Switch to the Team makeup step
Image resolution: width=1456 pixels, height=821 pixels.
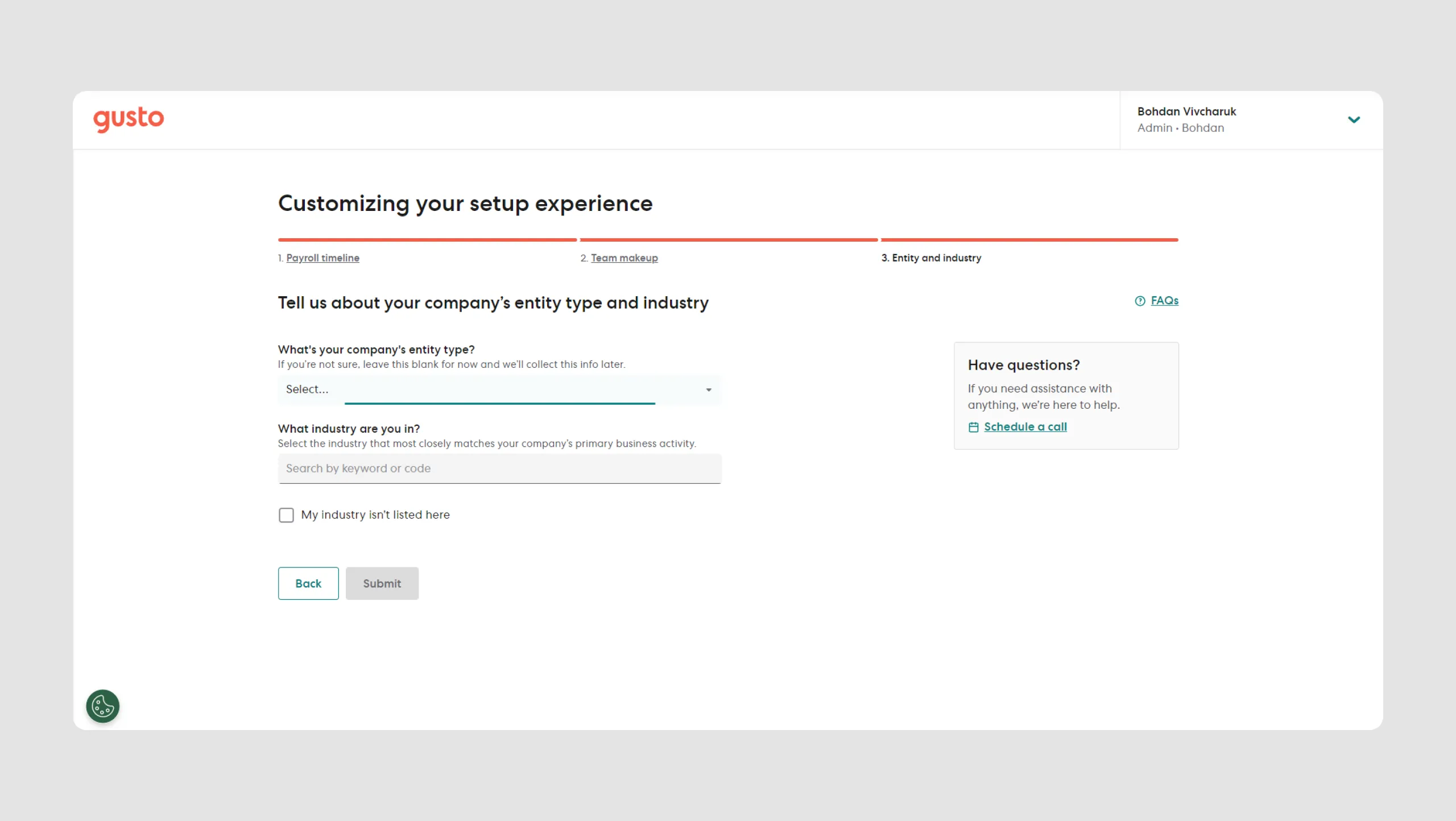point(624,258)
